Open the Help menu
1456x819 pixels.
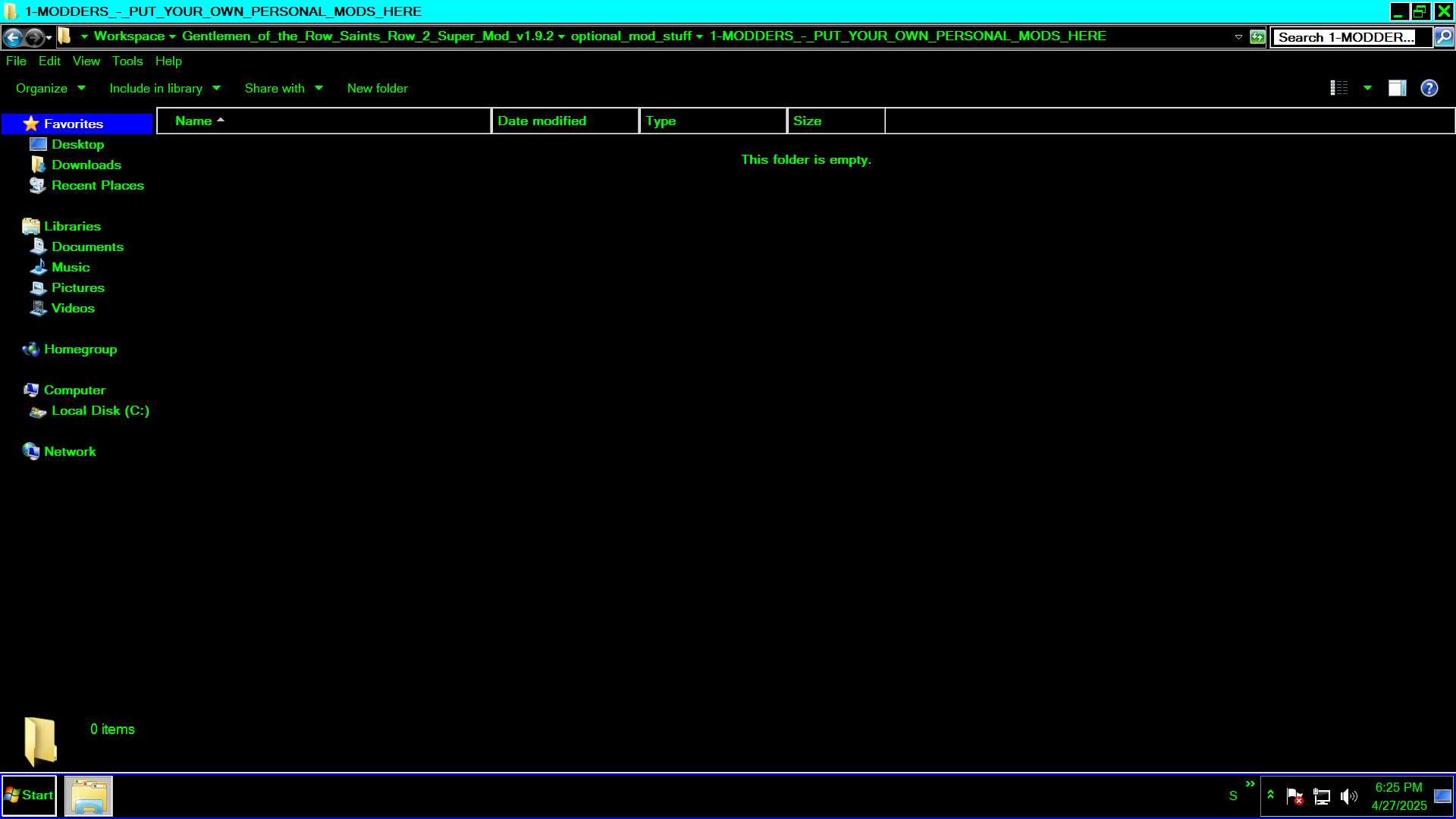click(x=168, y=61)
